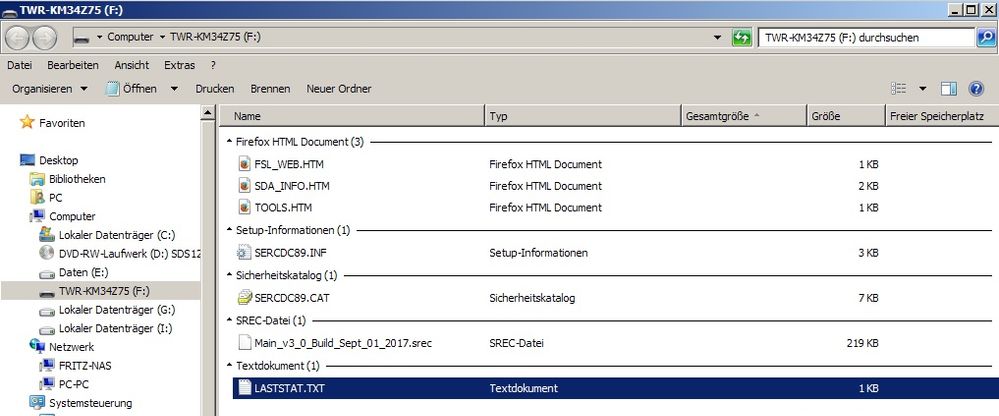The height and width of the screenshot is (416, 999).
Task: Click the Favoriten star icon
Action: [x=27, y=122]
